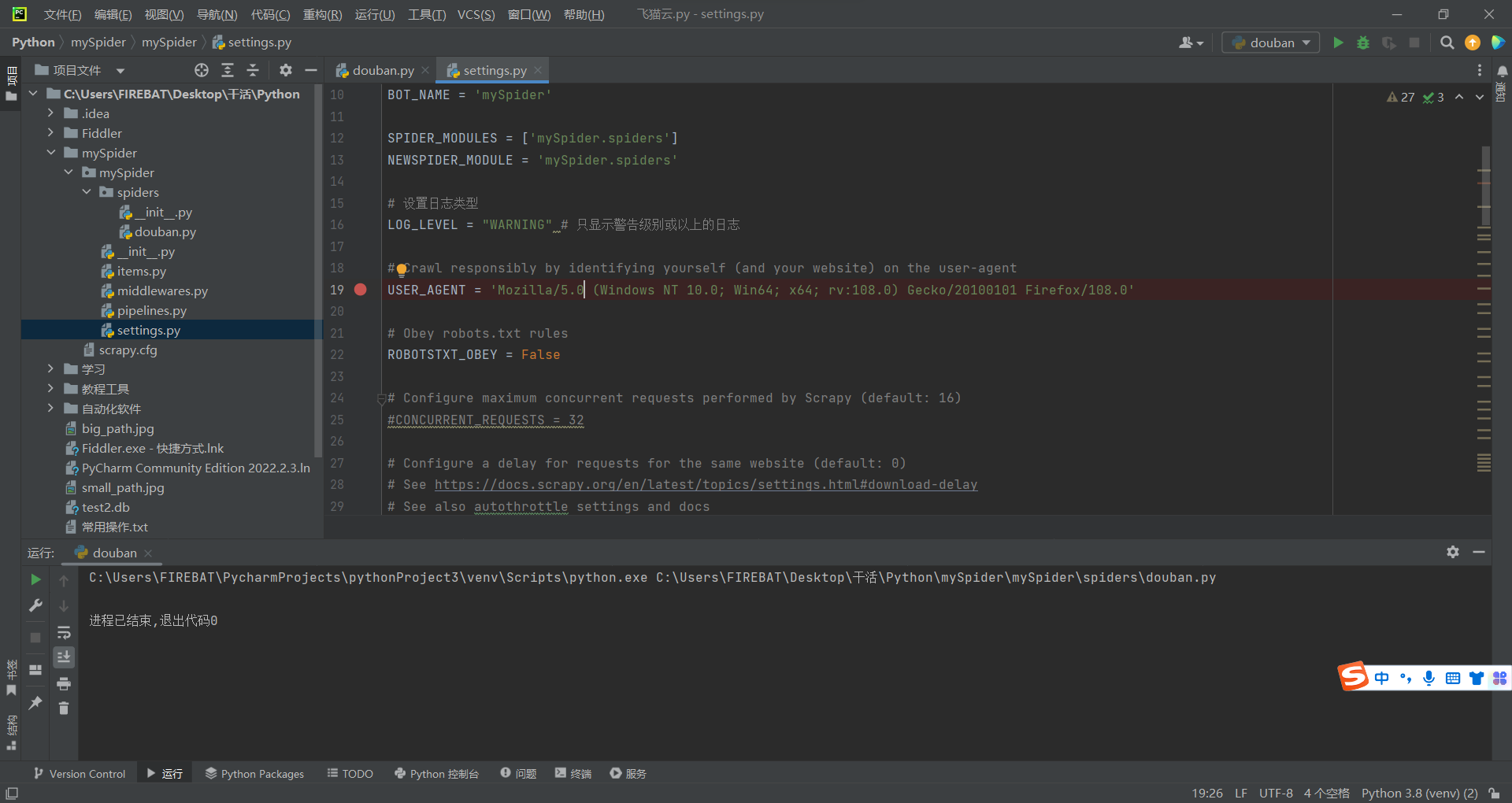Viewport: 1512px width, 803px height.
Task: Click the orange update arrow icon
Action: [1473, 43]
